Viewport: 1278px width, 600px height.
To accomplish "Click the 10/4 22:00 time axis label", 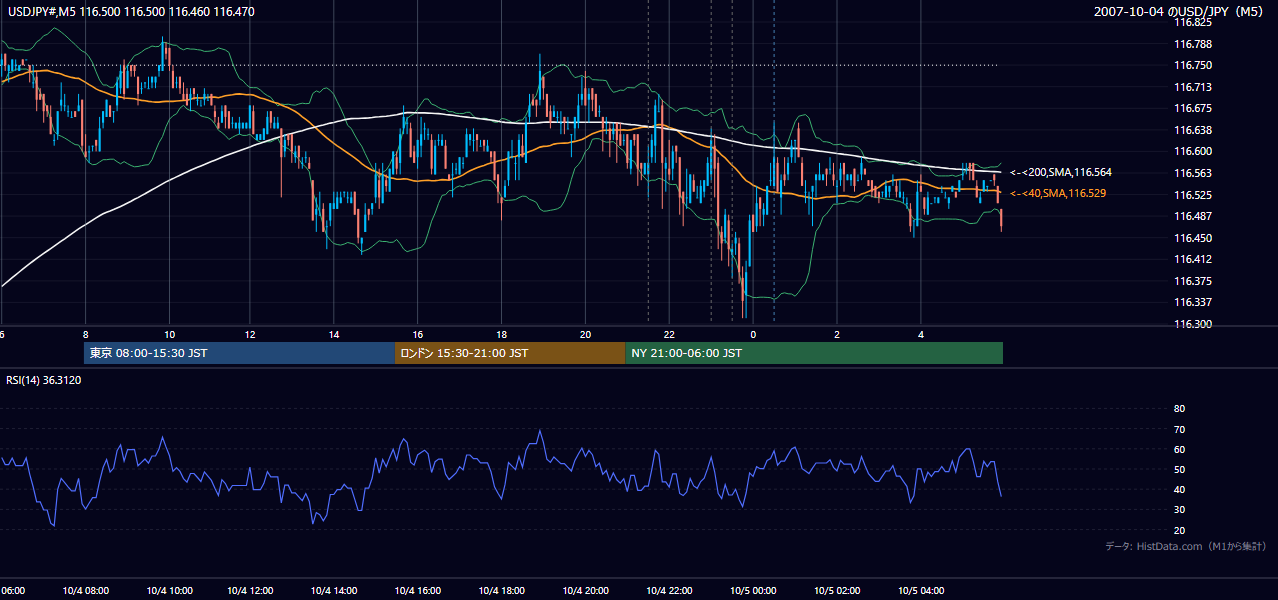I will (668, 591).
